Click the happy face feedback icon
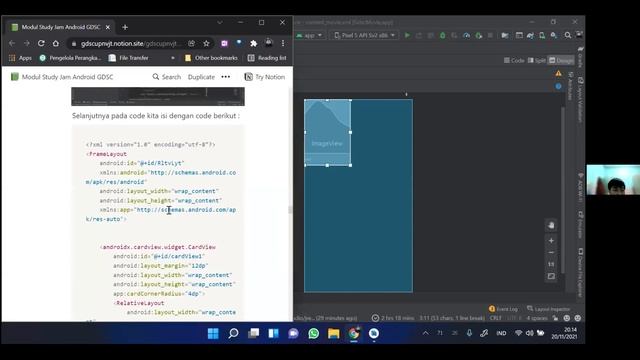The height and width of the screenshot is (360, 640). [567, 318]
